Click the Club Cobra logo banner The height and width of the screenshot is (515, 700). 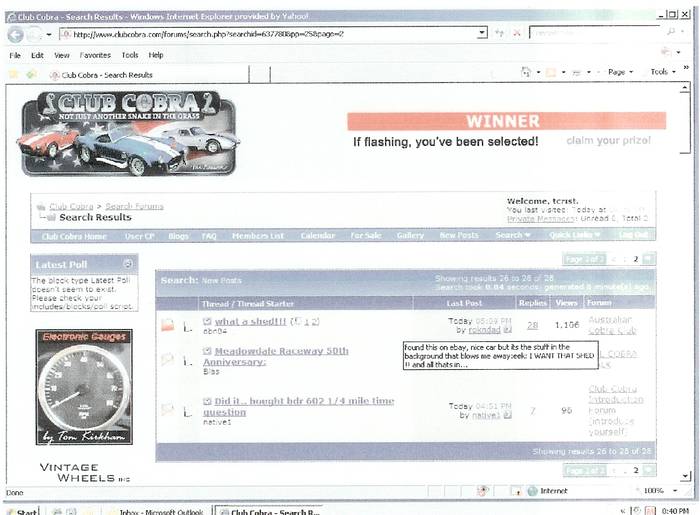point(127,133)
